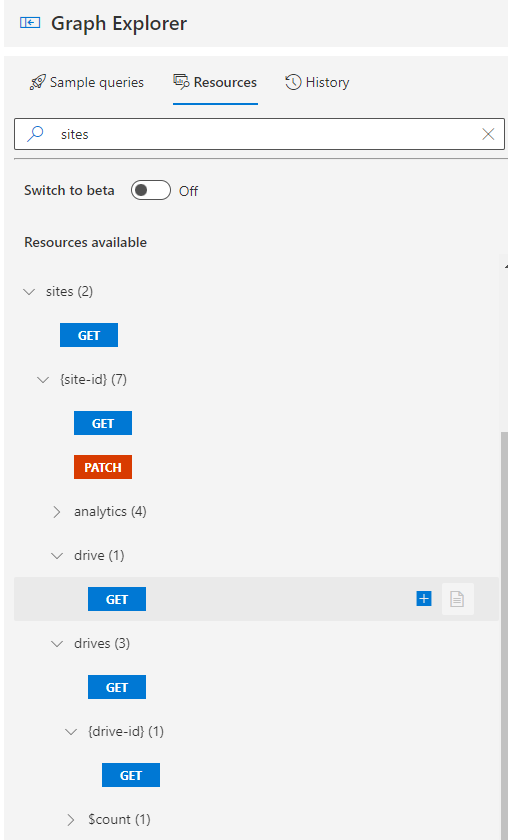The width and height of the screenshot is (508, 840).
Task: Switch to the History tab
Action: point(317,82)
